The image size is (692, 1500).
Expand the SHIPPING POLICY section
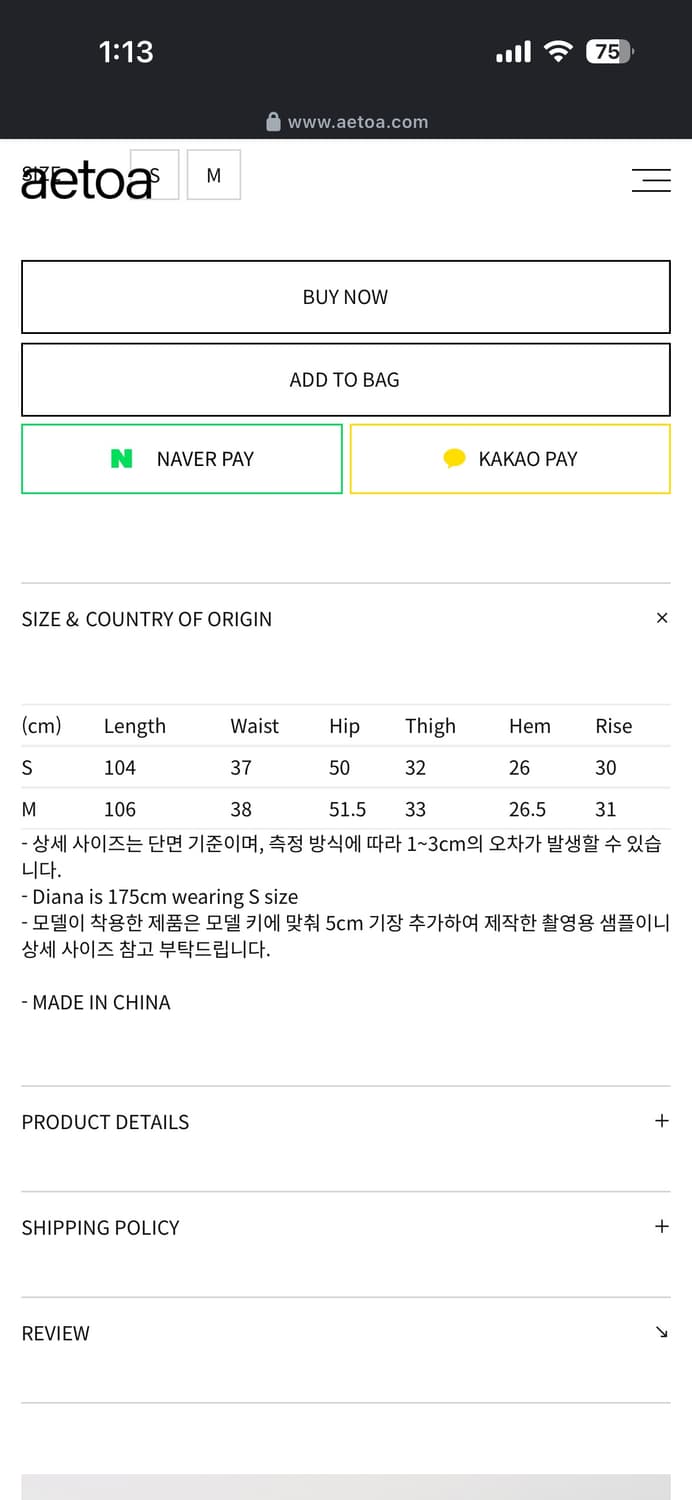[662, 1226]
